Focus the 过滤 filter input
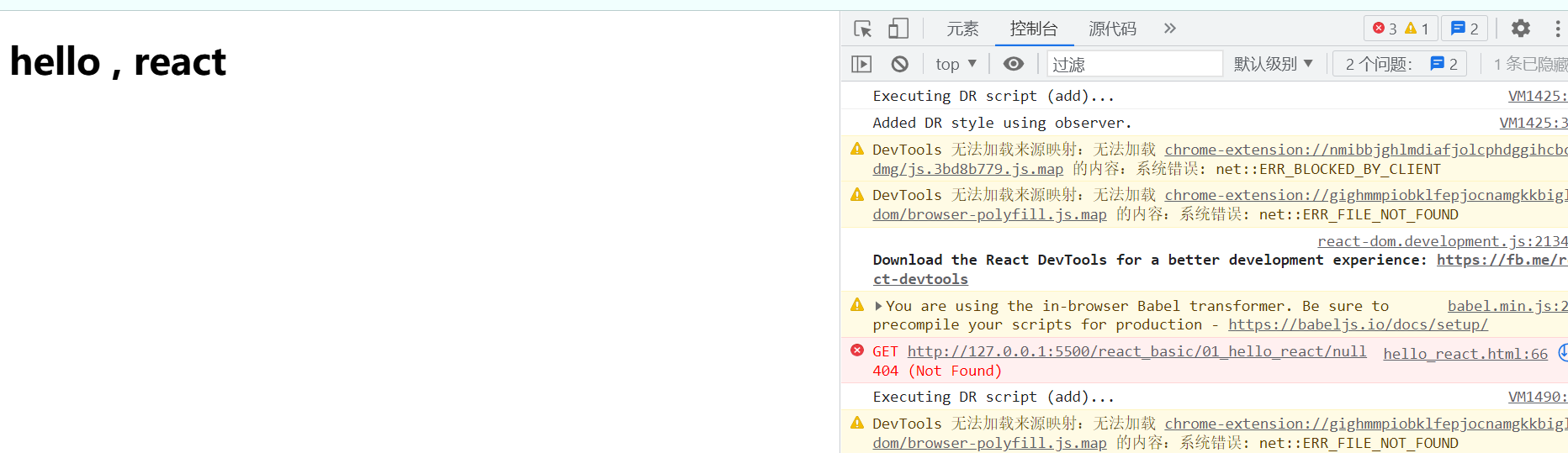The width and height of the screenshot is (1568, 453). point(1135,64)
